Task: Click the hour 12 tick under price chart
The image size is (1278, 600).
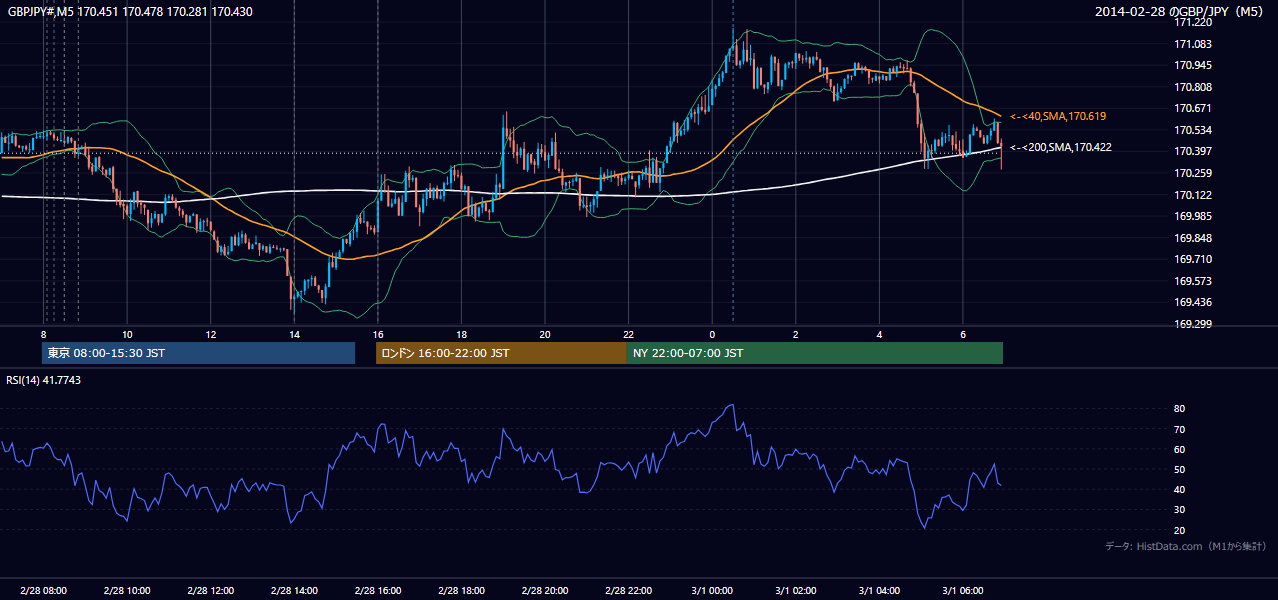Action: [211, 334]
